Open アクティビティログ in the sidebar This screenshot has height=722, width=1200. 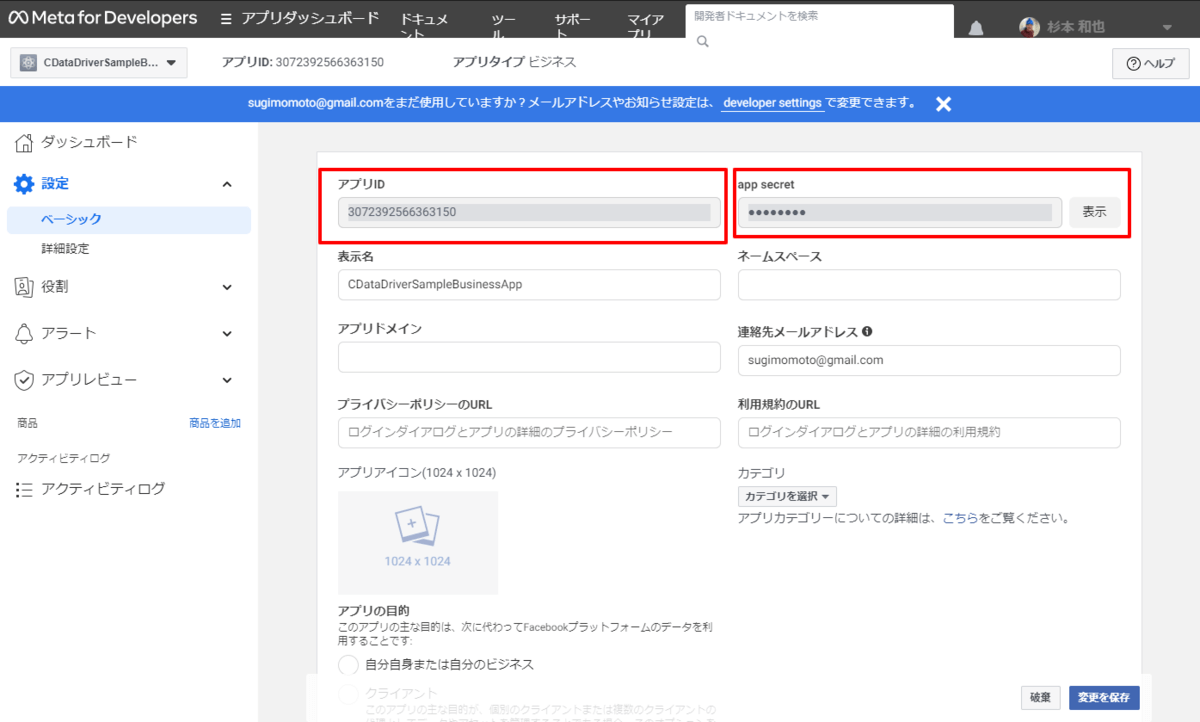(103, 490)
